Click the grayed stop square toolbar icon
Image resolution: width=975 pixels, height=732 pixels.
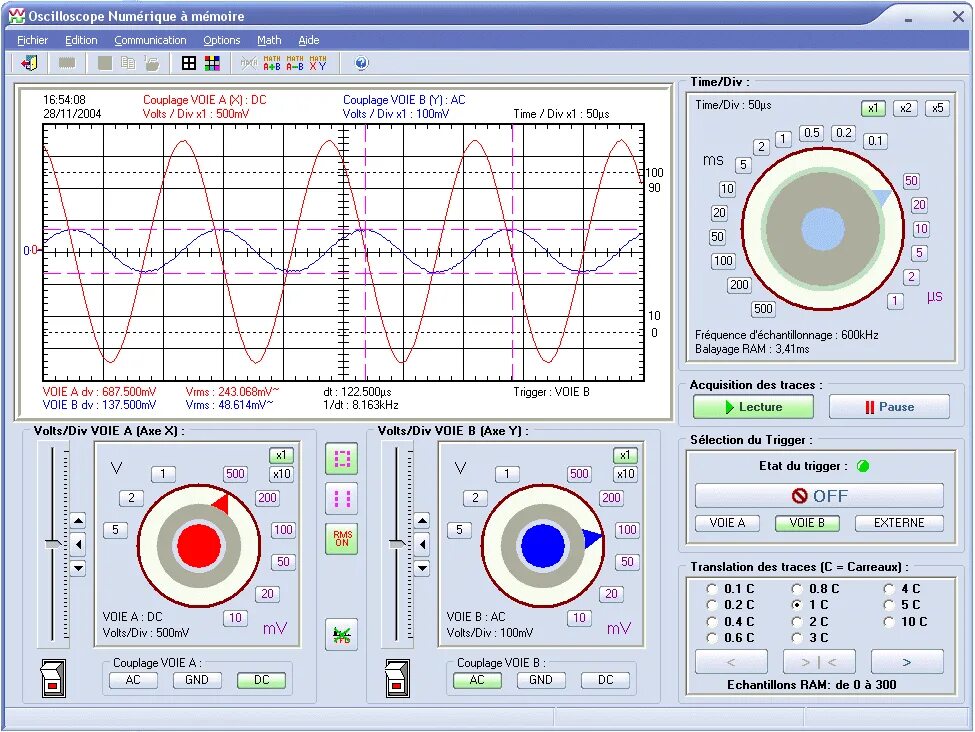pyautogui.click(x=105, y=63)
